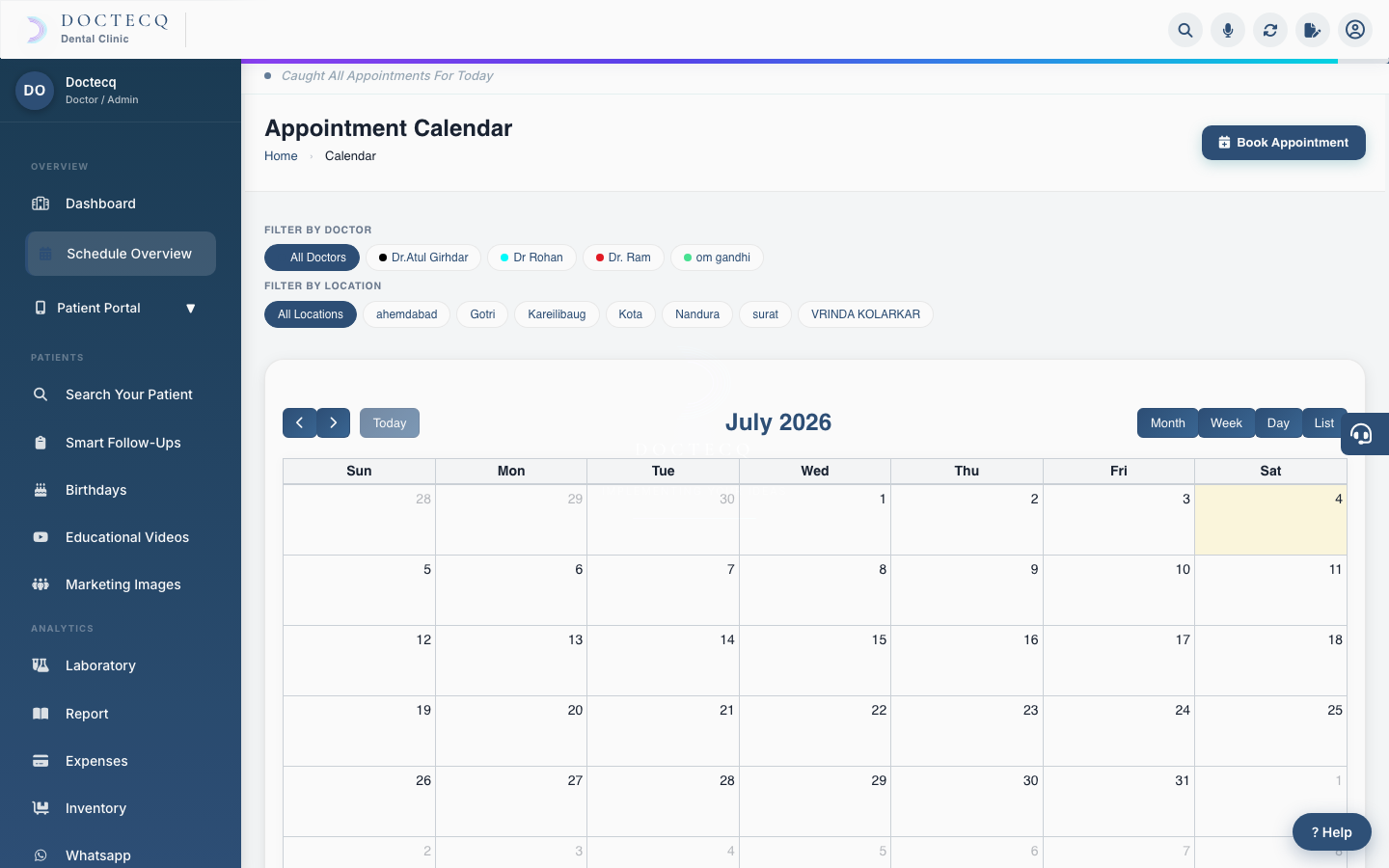Image resolution: width=1389 pixels, height=868 pixels.
Task: Click the refresh sync icon
Action: point(1270,30)
